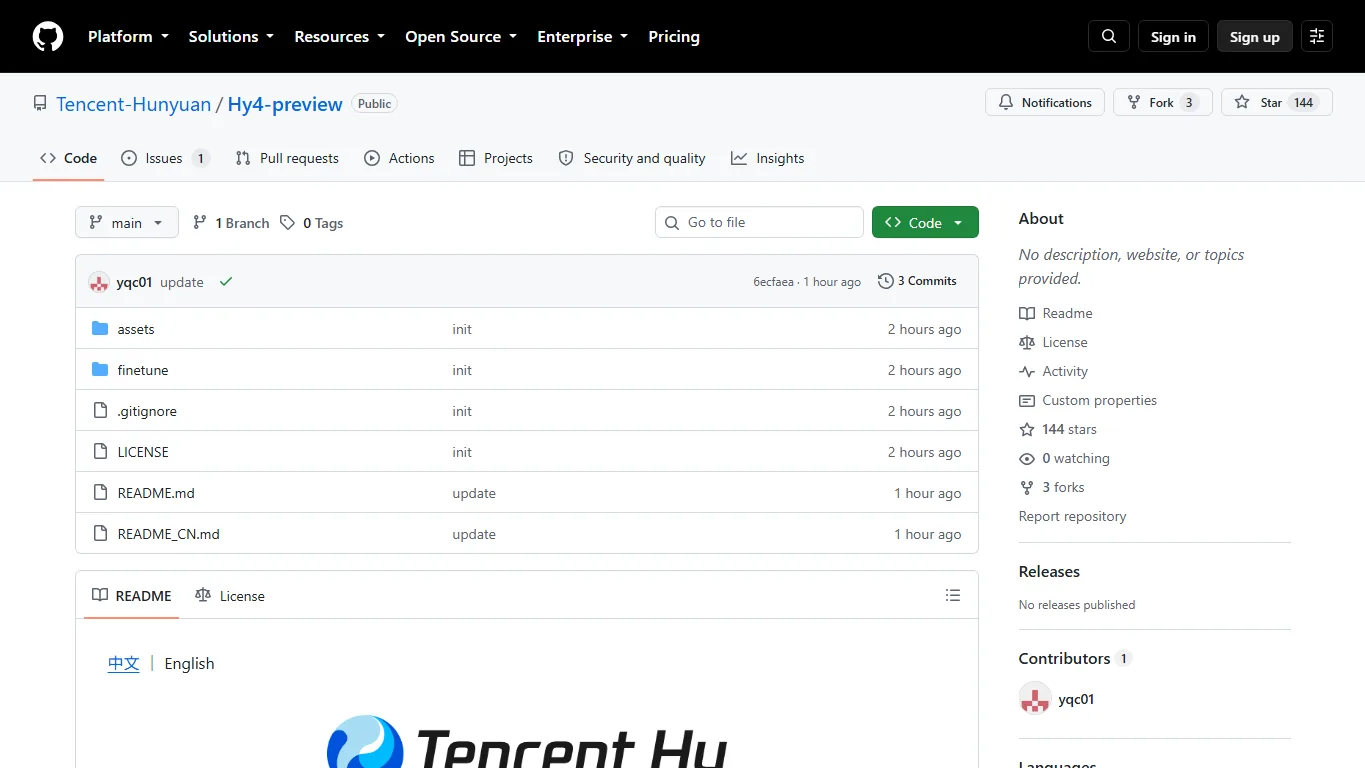Screen dimensions: 1365x768
Task: Star the repository with Star button
Action: click(x=1277, y=102)
